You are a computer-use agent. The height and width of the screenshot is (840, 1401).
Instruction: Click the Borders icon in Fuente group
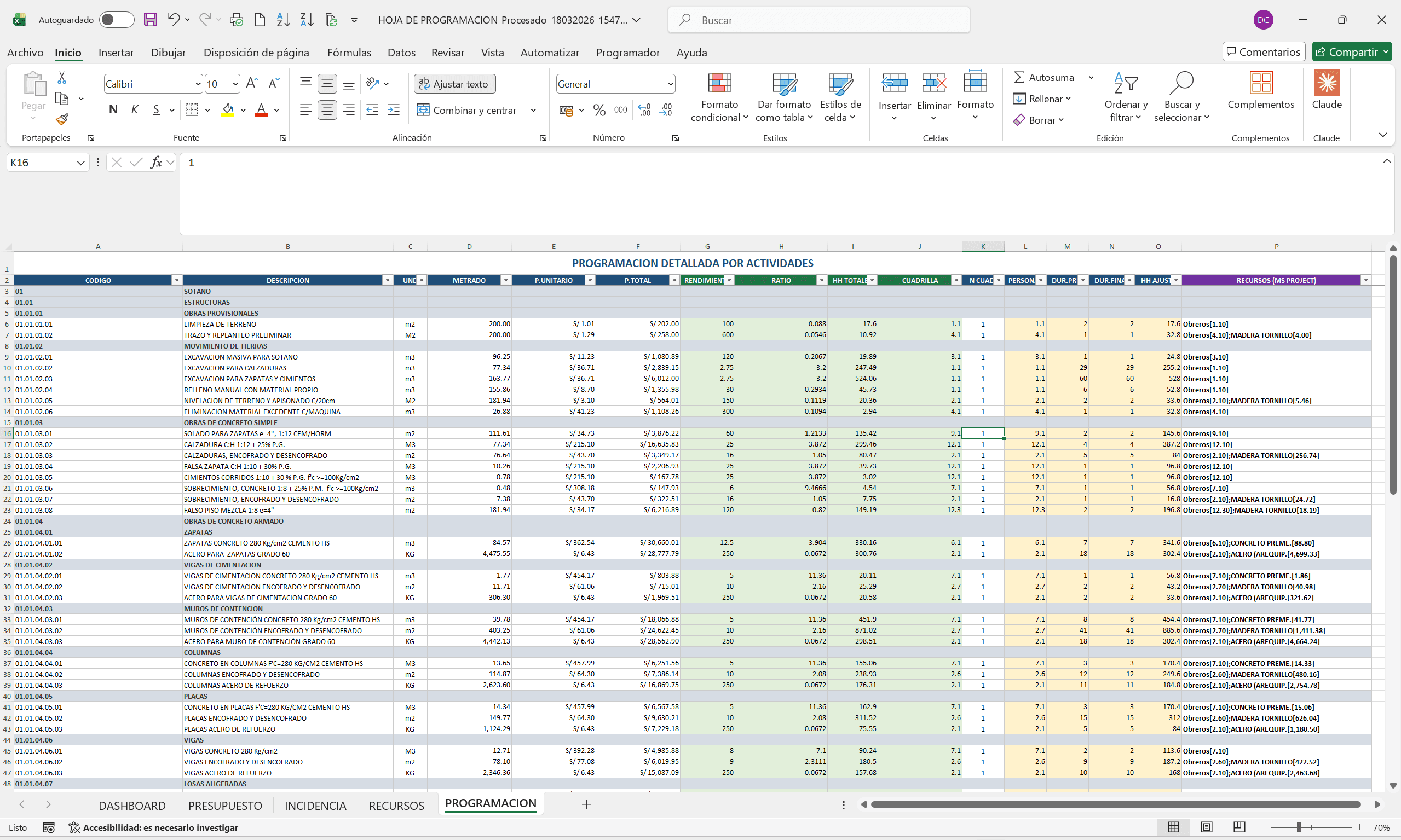pyautogui.click(x=192, y=110)
